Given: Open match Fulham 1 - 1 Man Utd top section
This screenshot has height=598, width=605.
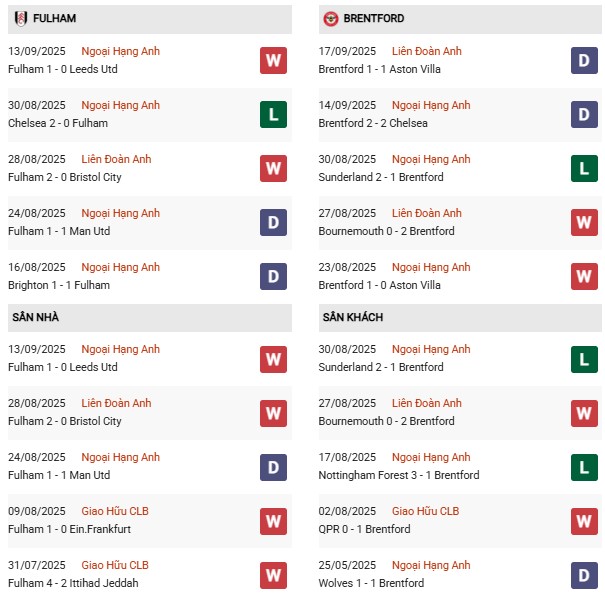Looking at the screenshot, I should 59,231.
